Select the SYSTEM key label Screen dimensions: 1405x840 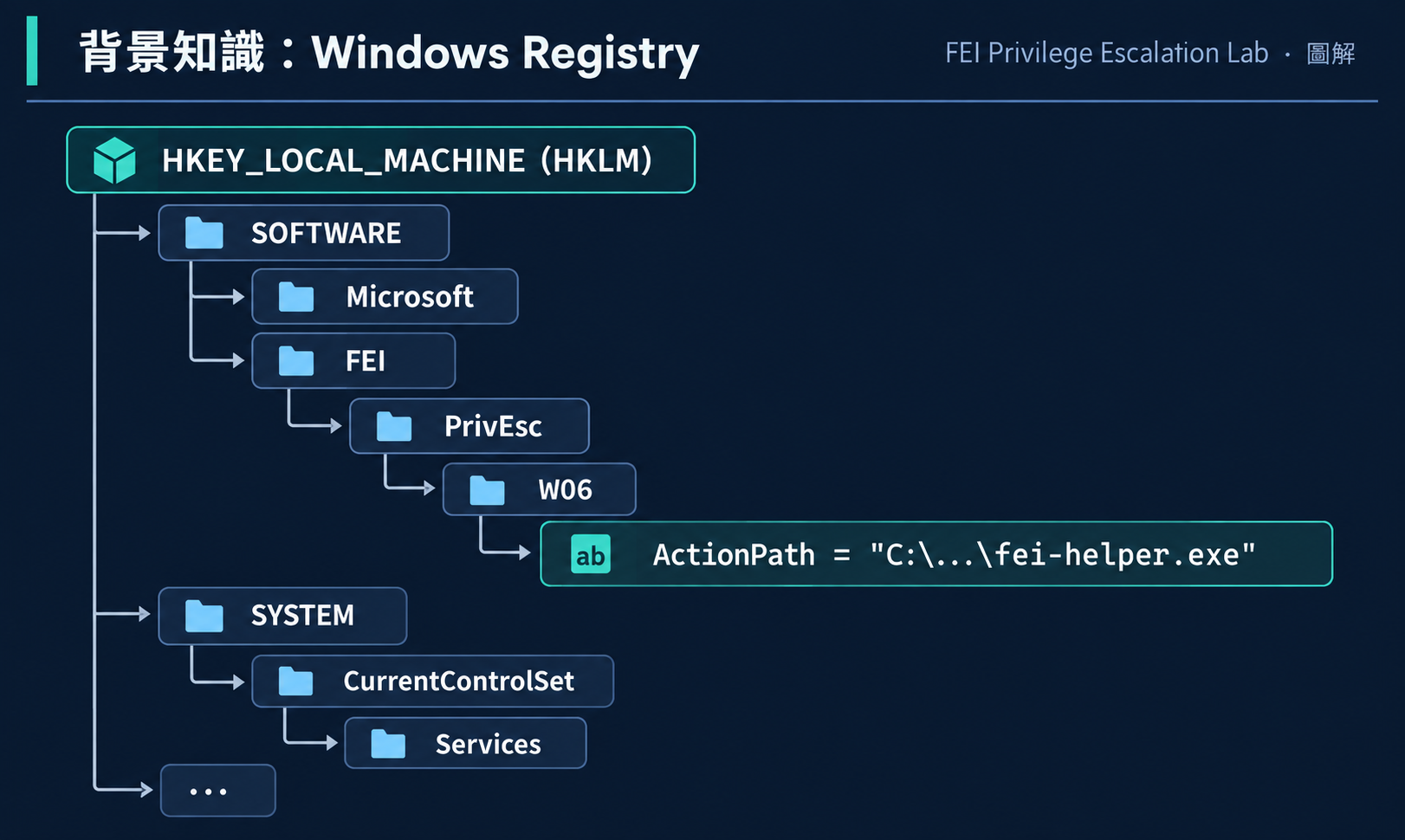pos(302,616)
